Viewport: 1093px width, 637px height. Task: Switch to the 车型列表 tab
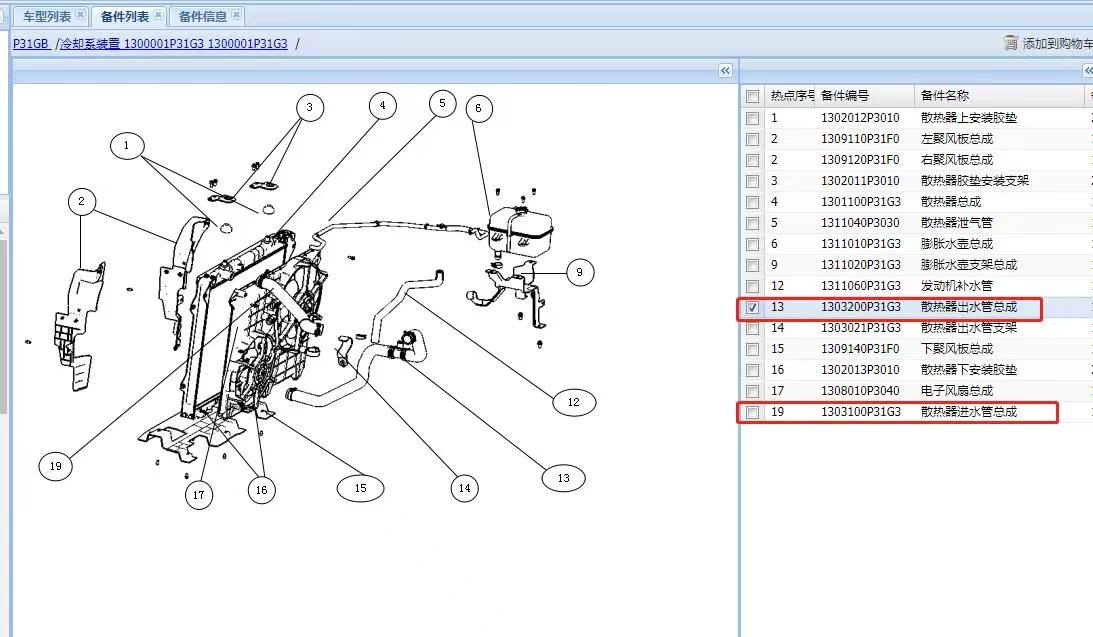46,16
